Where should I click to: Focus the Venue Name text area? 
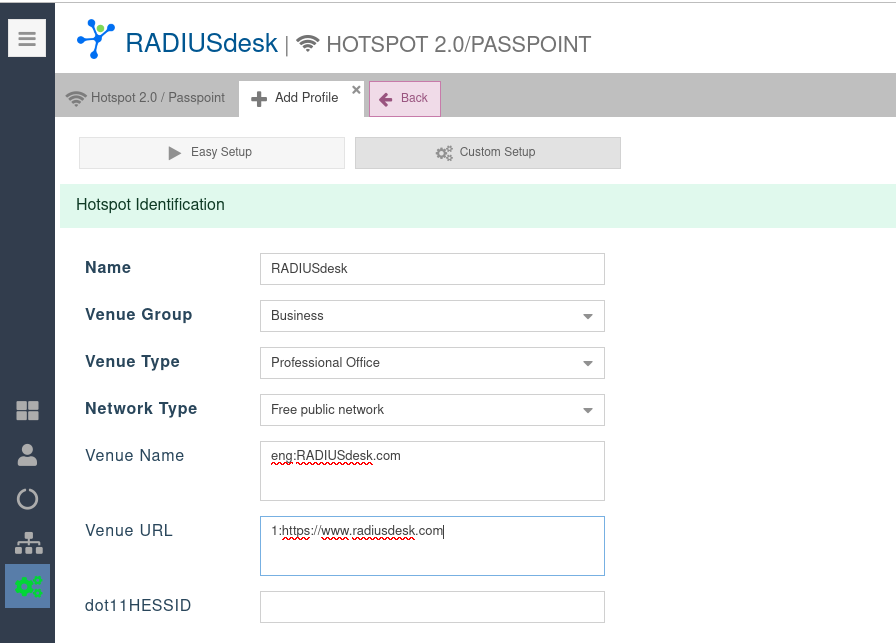coord(432,471)
